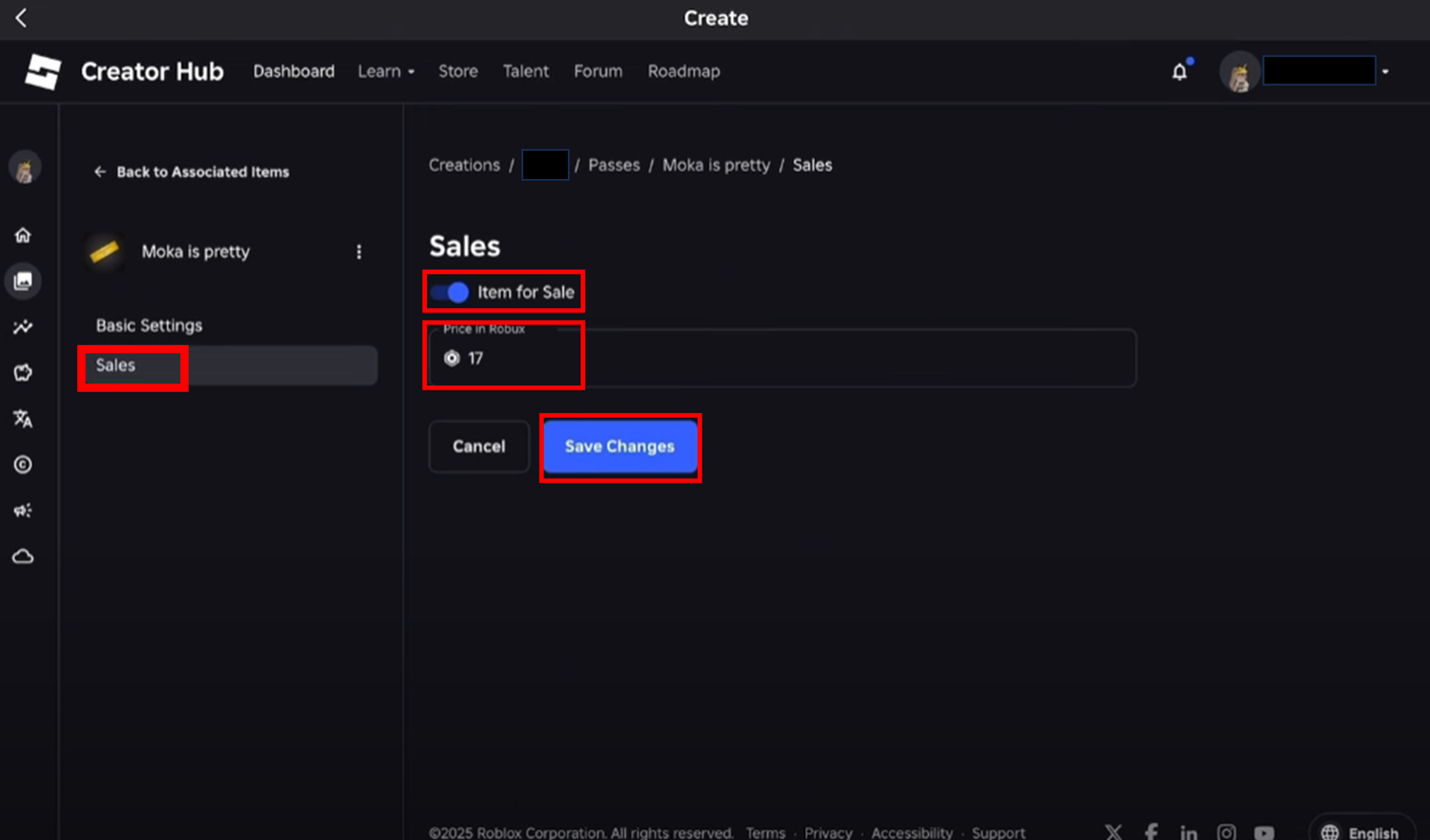Screen dimensions: 1430x840
Task: Open the Moka is pretty options menu
Action: (x=359, y=252)
